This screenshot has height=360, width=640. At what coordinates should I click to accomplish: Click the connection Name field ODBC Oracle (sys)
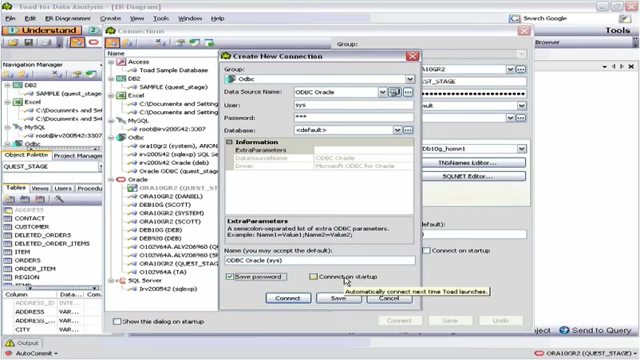click(x=320, y=260)
